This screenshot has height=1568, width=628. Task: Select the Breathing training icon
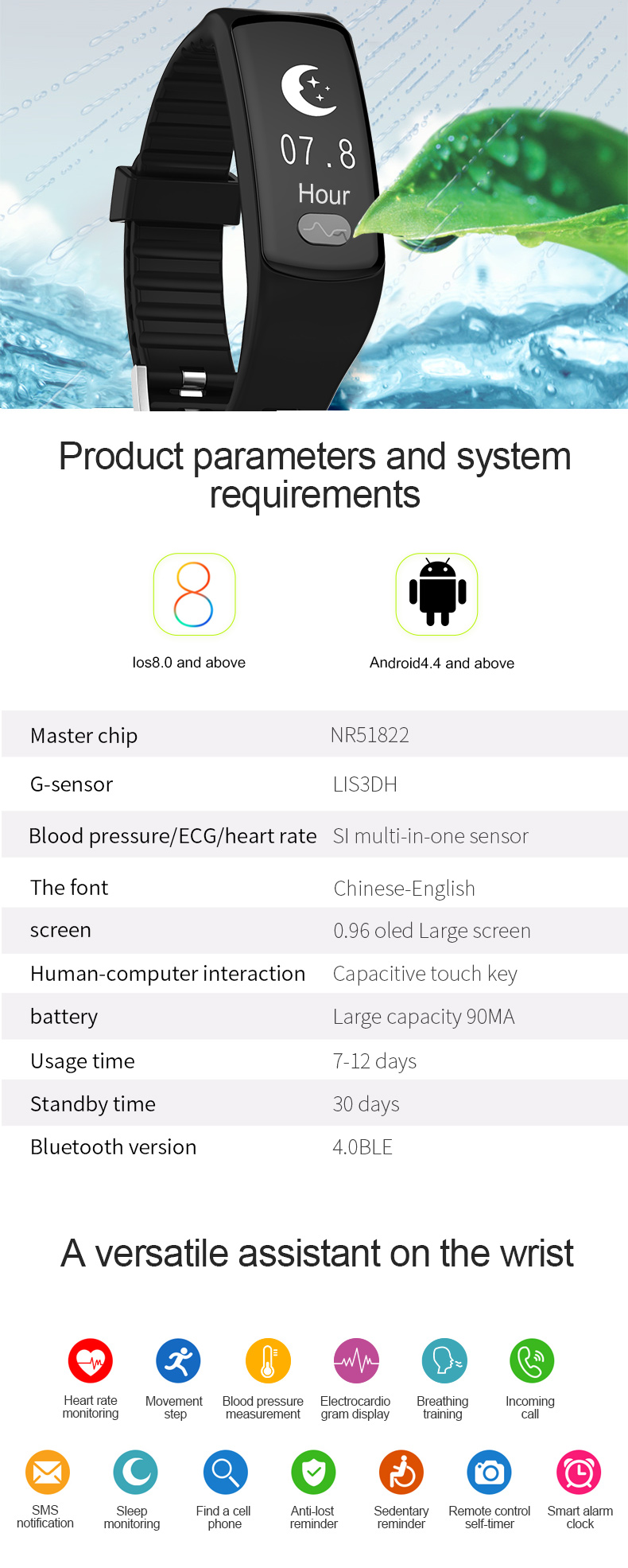click(x=444, y=1360)
